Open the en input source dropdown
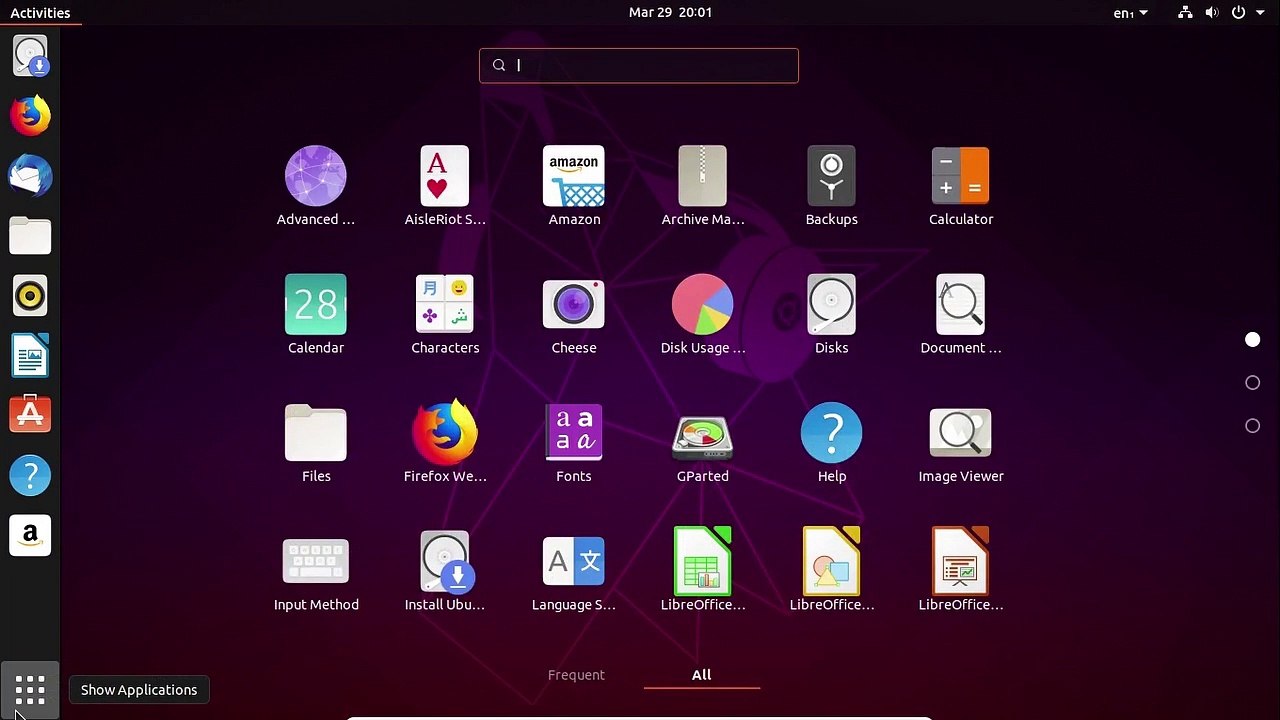The image size is (1280, 720). click(1131, 13)
